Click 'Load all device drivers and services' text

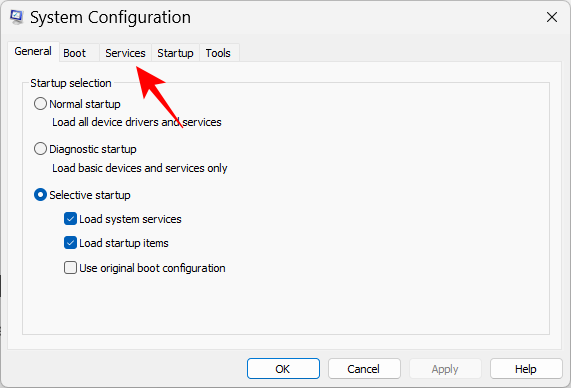click(137, 122)
